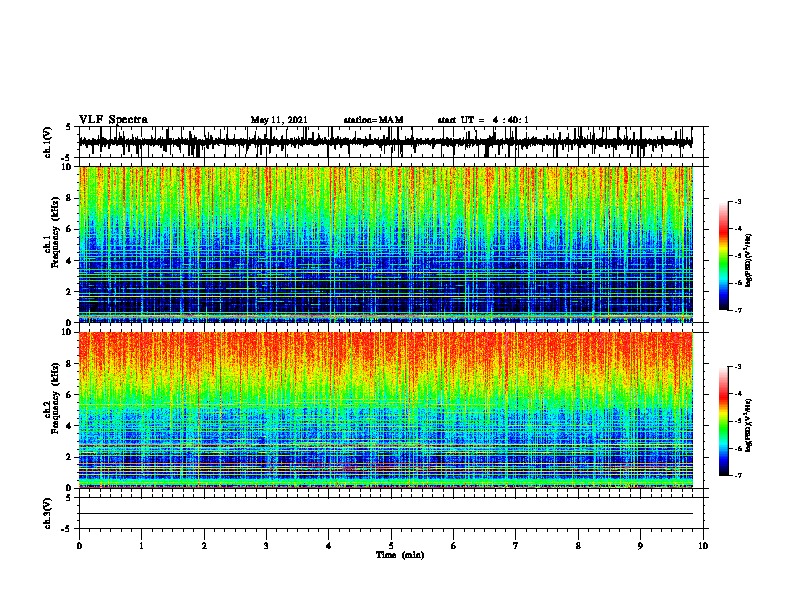This screenshot has height=612, width=792.
Task: Click the flat ch.3(V) trace panel
Action: [391, 513]
